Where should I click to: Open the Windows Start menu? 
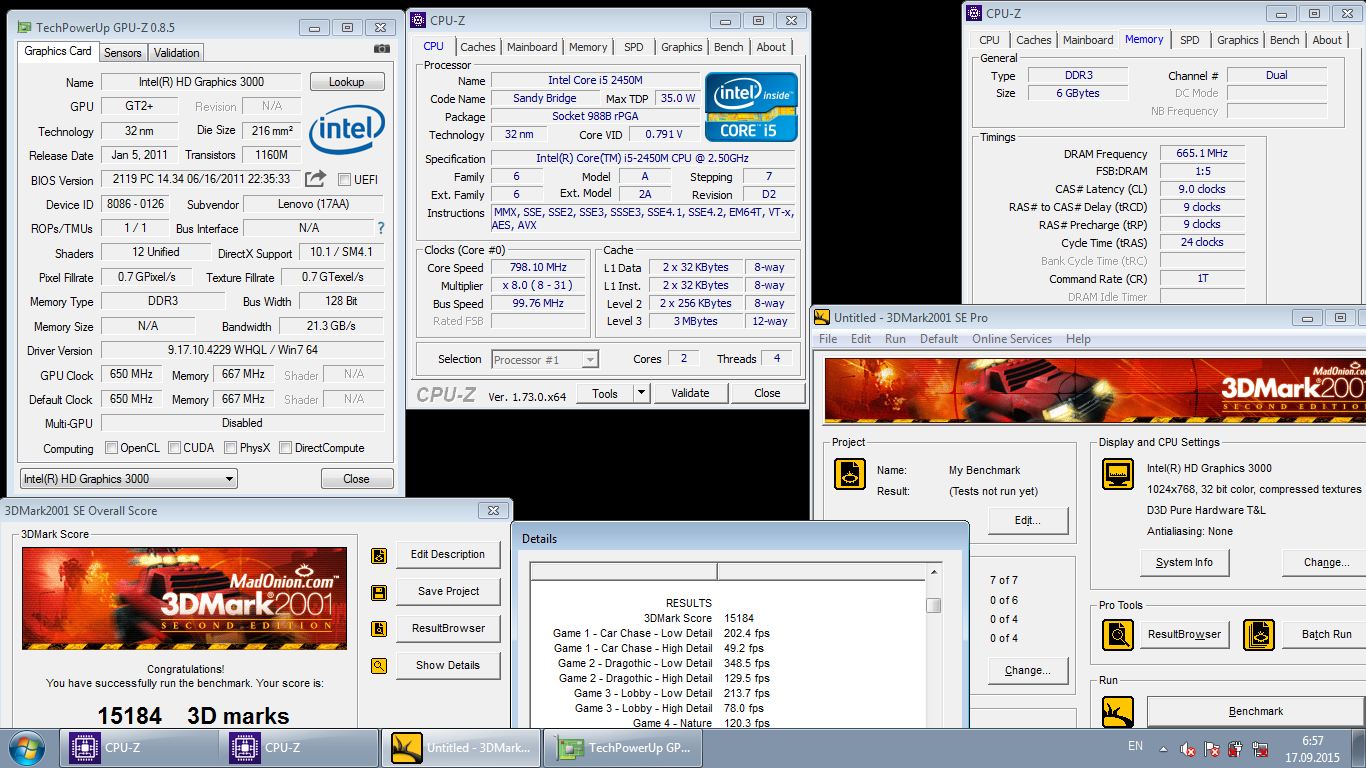pyautogui.click(x=26, y=748)
